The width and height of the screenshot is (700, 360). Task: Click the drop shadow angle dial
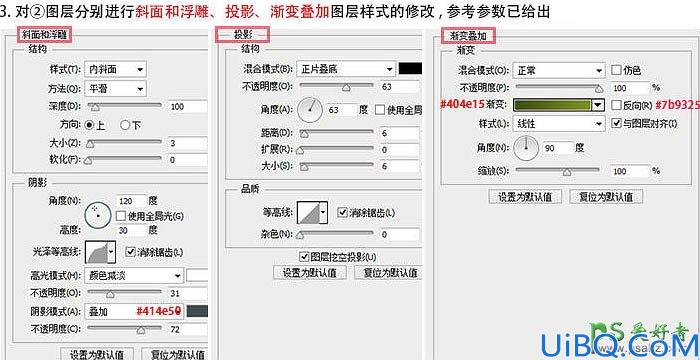pyautogui.click(x=310, y=109)
